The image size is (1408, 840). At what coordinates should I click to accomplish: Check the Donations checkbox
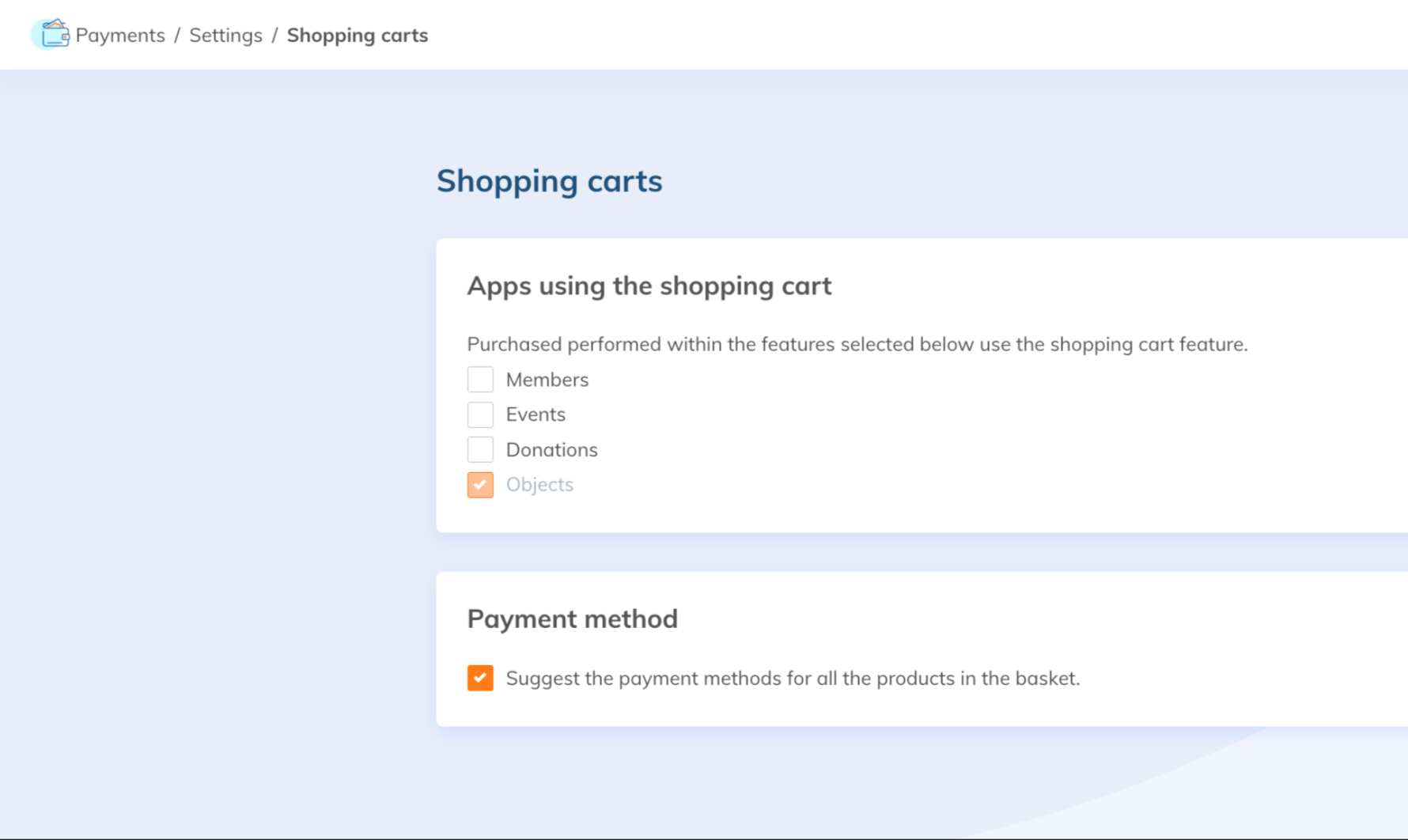tap(480, 449)
